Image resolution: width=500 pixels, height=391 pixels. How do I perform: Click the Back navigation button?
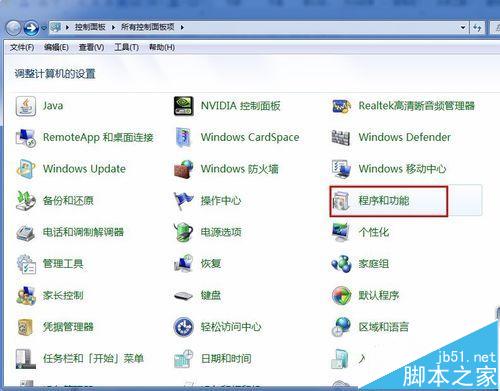[14, 28]
